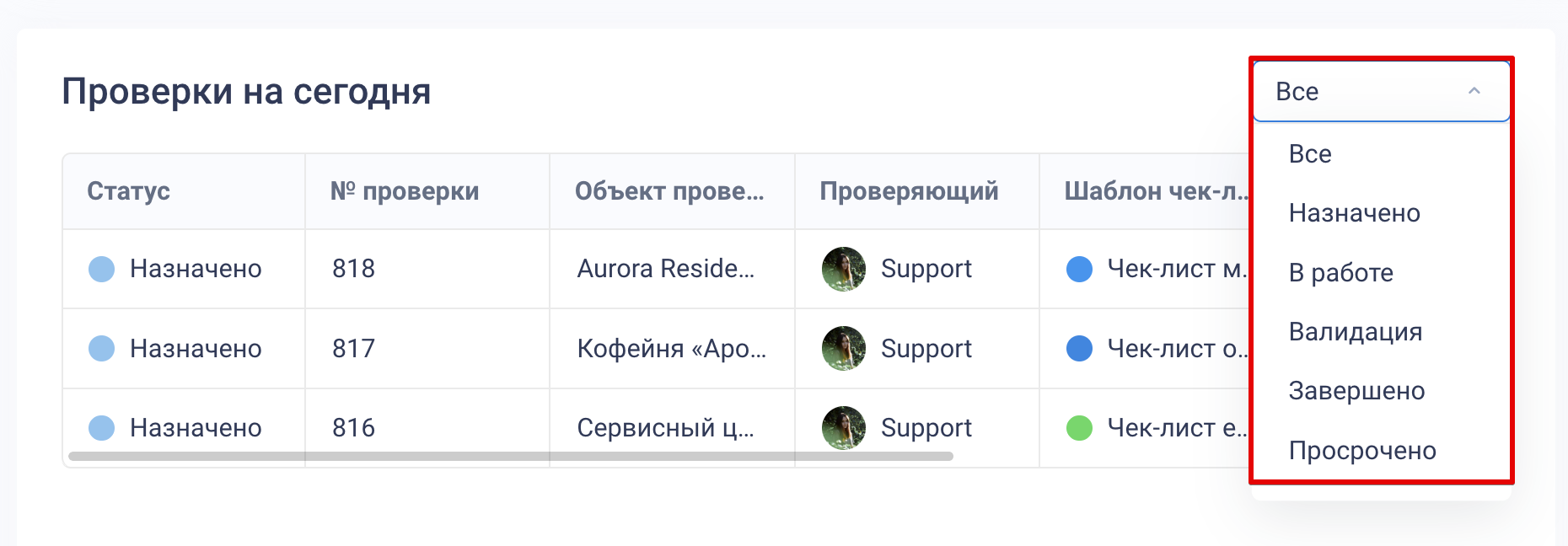Click the horizontal table scrollbar

[x=510, y=457]
